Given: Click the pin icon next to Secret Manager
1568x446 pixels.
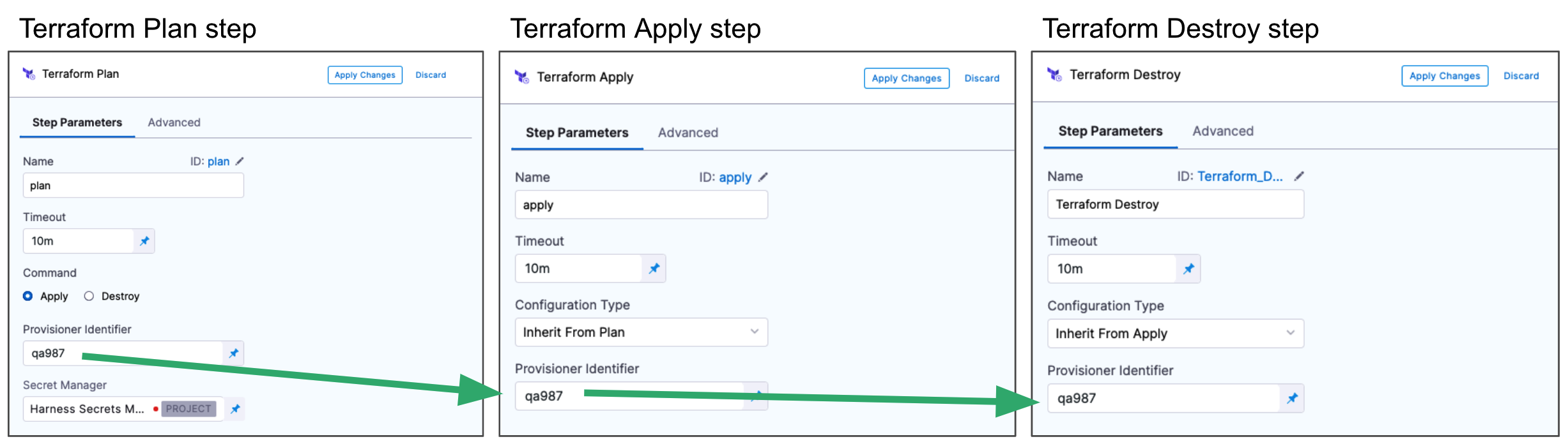Looking at the screenshot, I should click(x=235, y=409).
